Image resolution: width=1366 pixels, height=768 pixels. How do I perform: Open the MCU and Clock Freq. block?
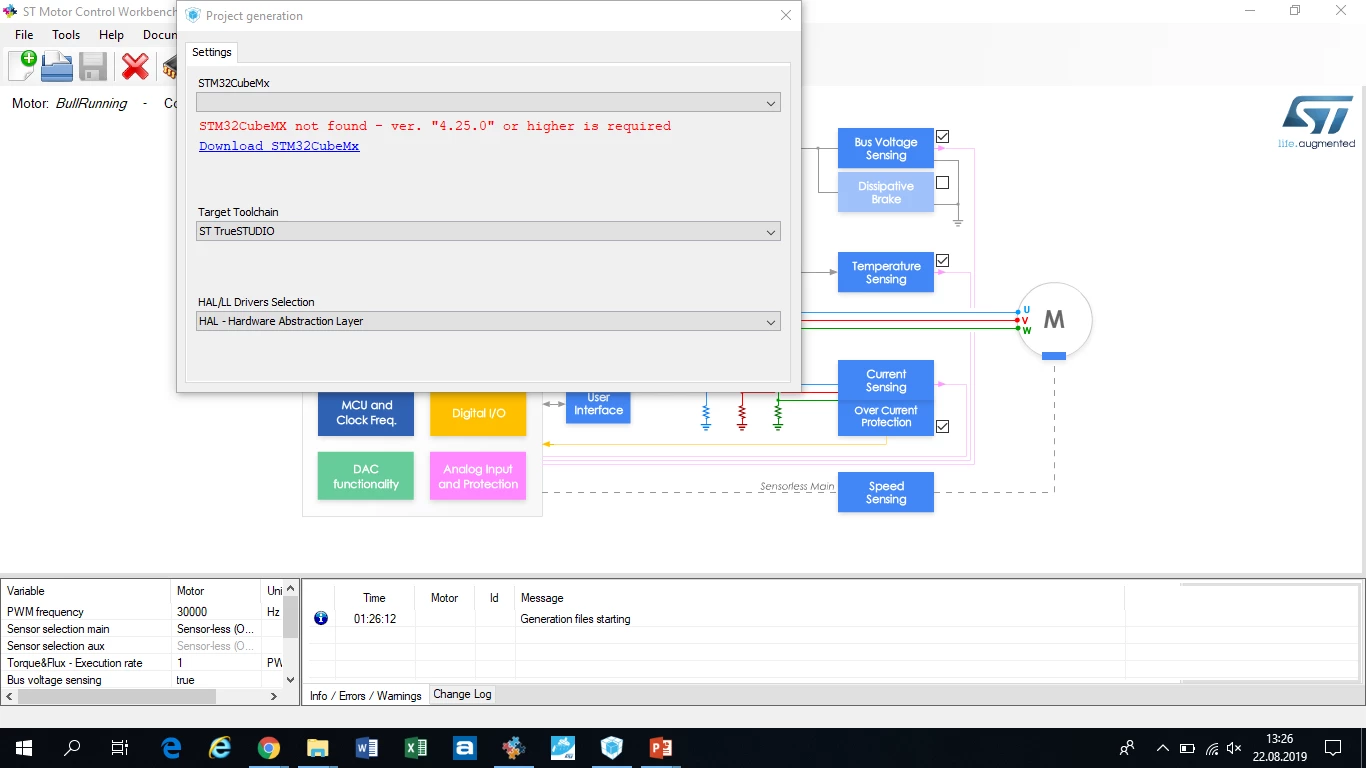pos(366,412)
